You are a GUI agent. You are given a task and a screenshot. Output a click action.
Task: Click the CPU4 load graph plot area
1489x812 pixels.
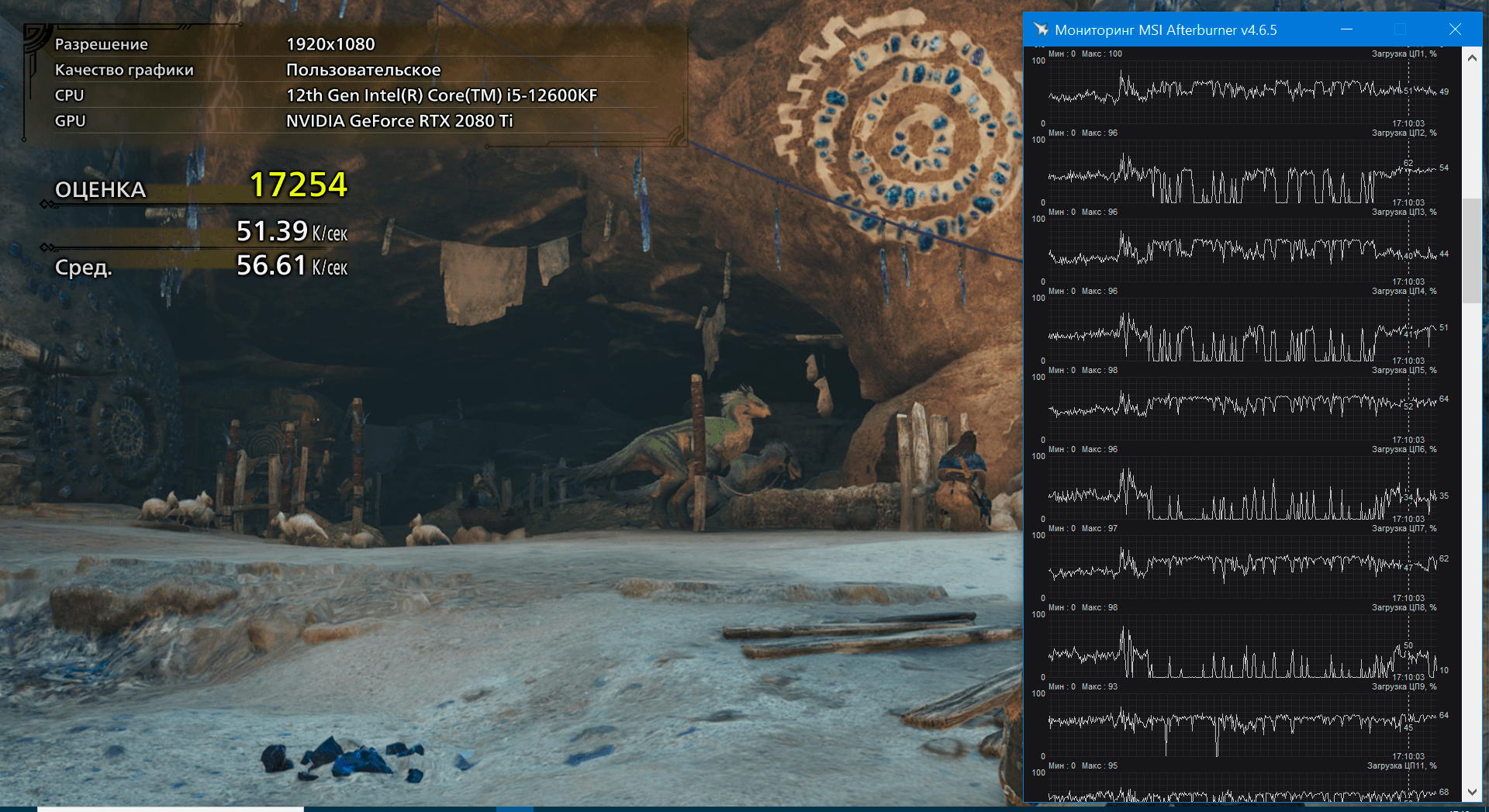(x=1242, y=329)
